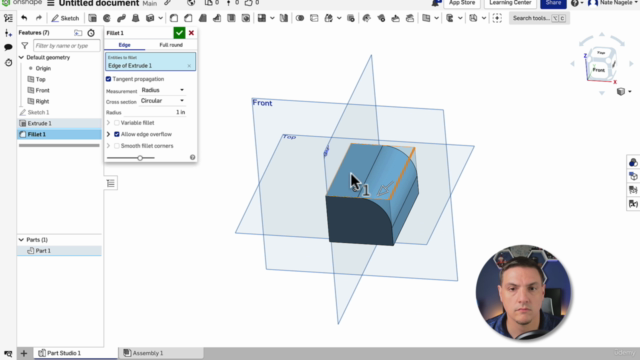Select the Extrude tool icon

[x=93, y=18]
